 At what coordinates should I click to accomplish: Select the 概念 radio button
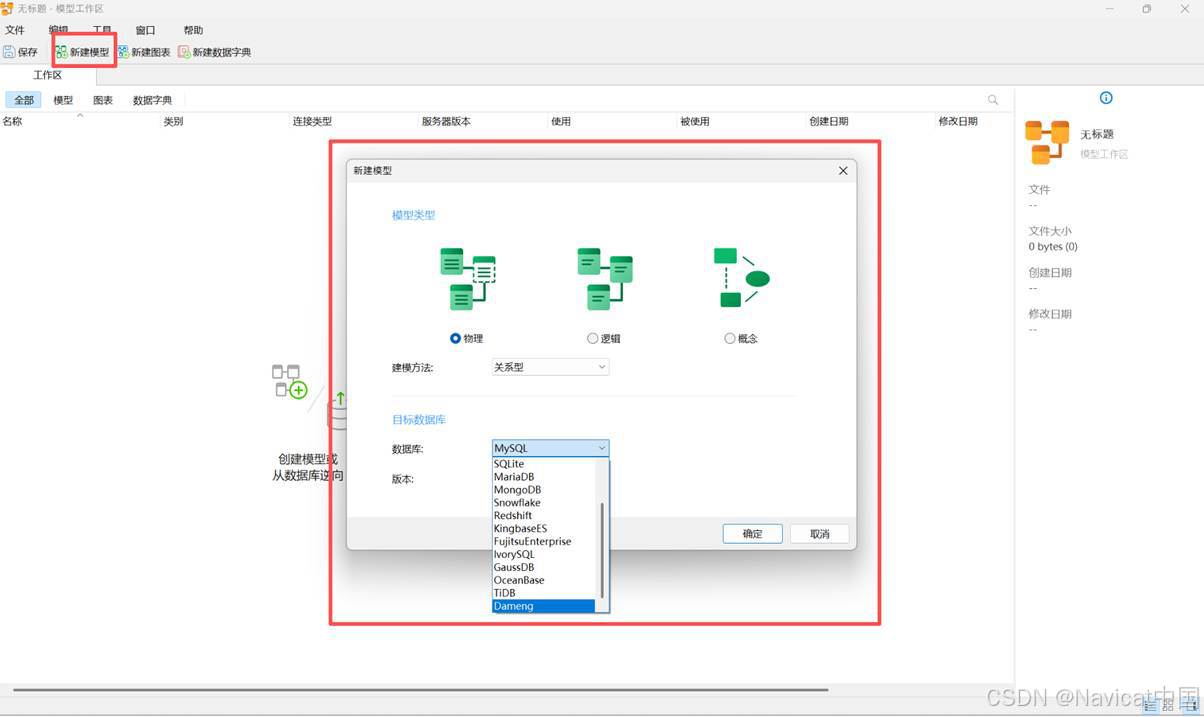(x=730, y=339)
